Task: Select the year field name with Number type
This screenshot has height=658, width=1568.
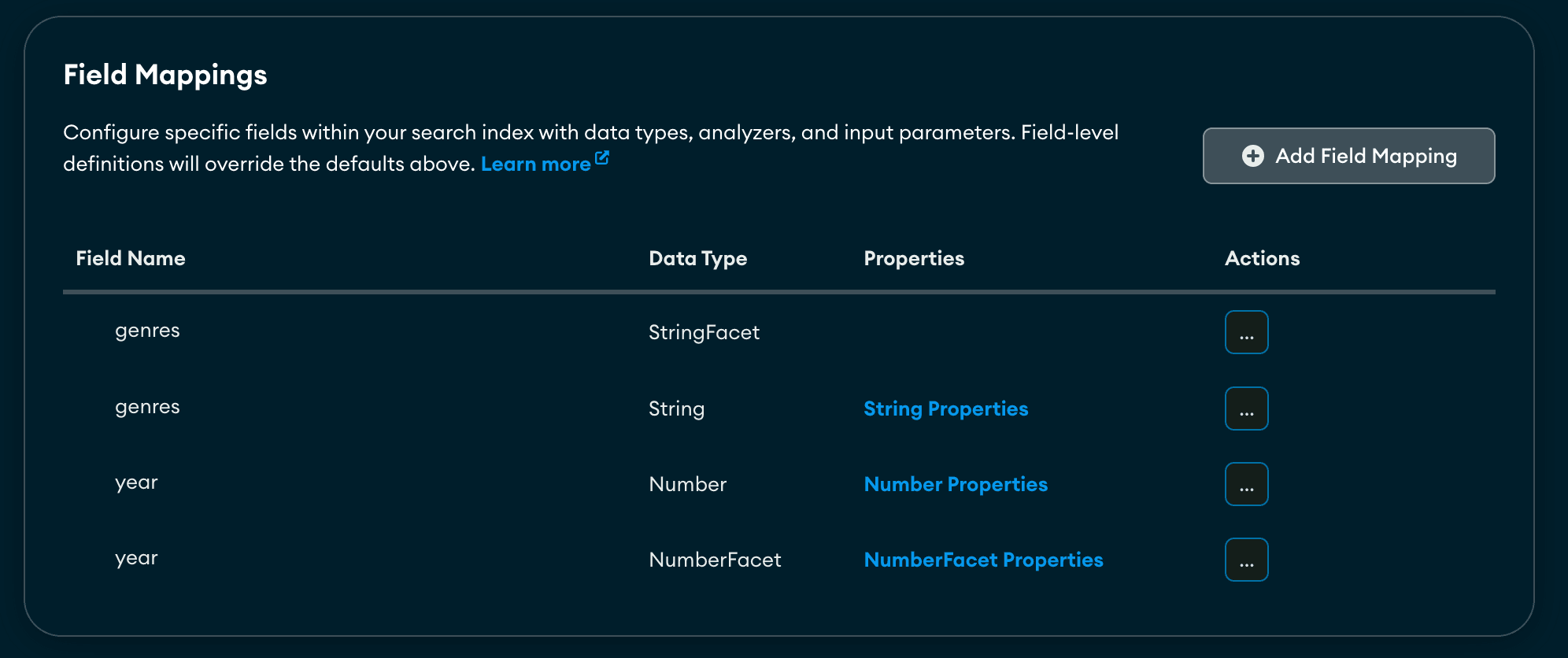Action: (136, 482)
